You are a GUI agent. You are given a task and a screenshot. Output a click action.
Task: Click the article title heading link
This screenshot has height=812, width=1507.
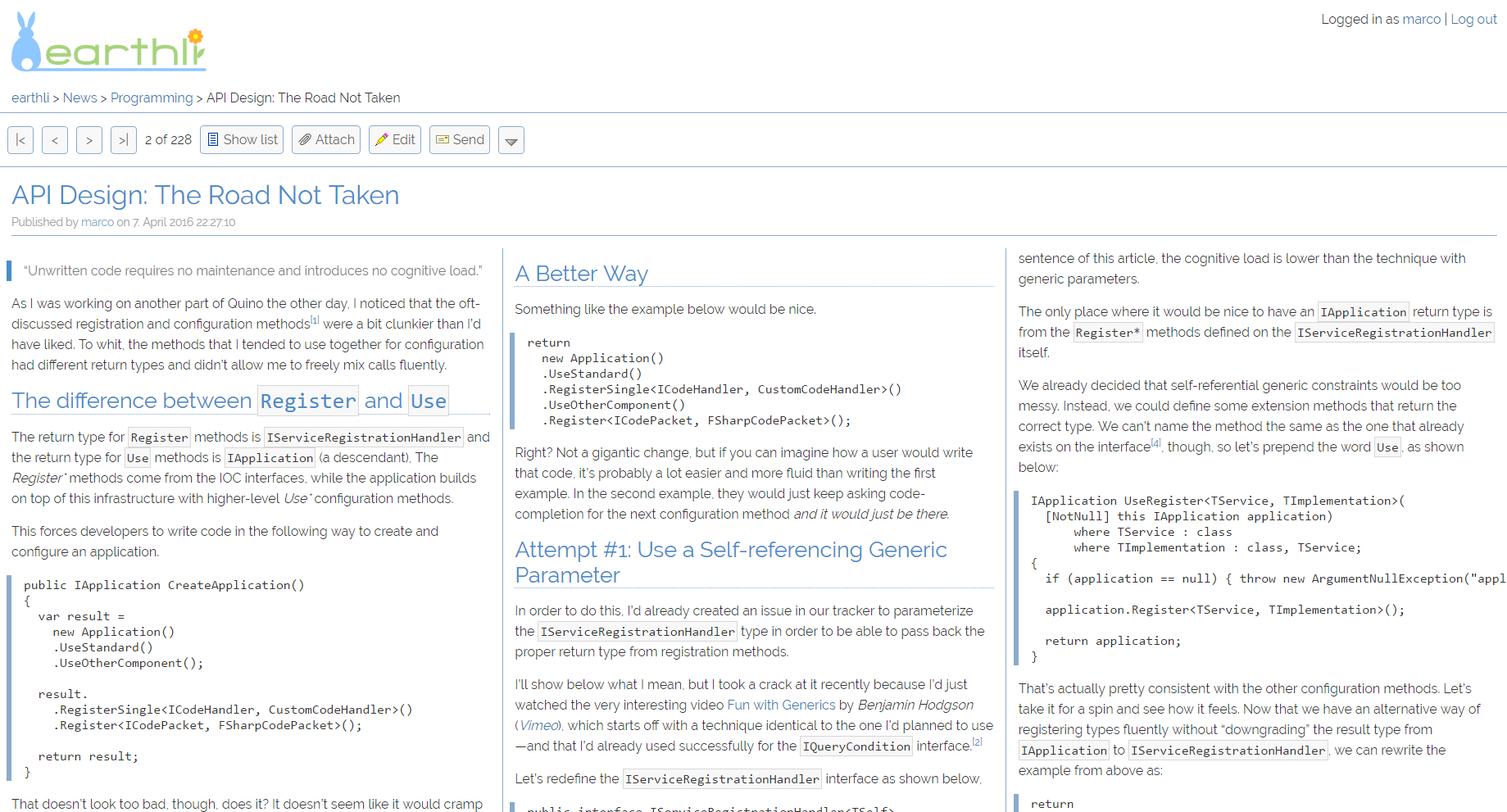tap(206, 195)
